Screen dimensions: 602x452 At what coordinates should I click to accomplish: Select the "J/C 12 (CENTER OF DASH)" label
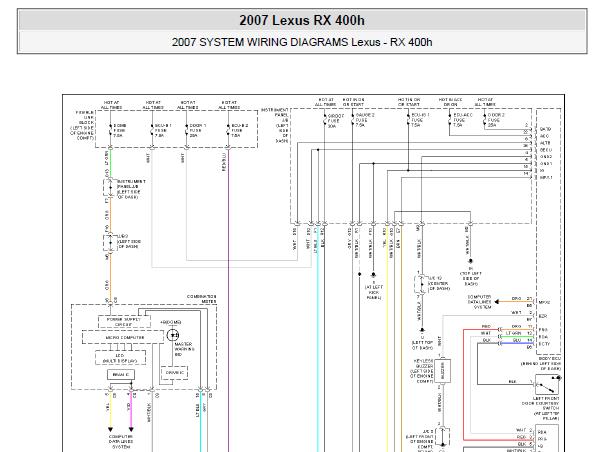tap(439, 283)
